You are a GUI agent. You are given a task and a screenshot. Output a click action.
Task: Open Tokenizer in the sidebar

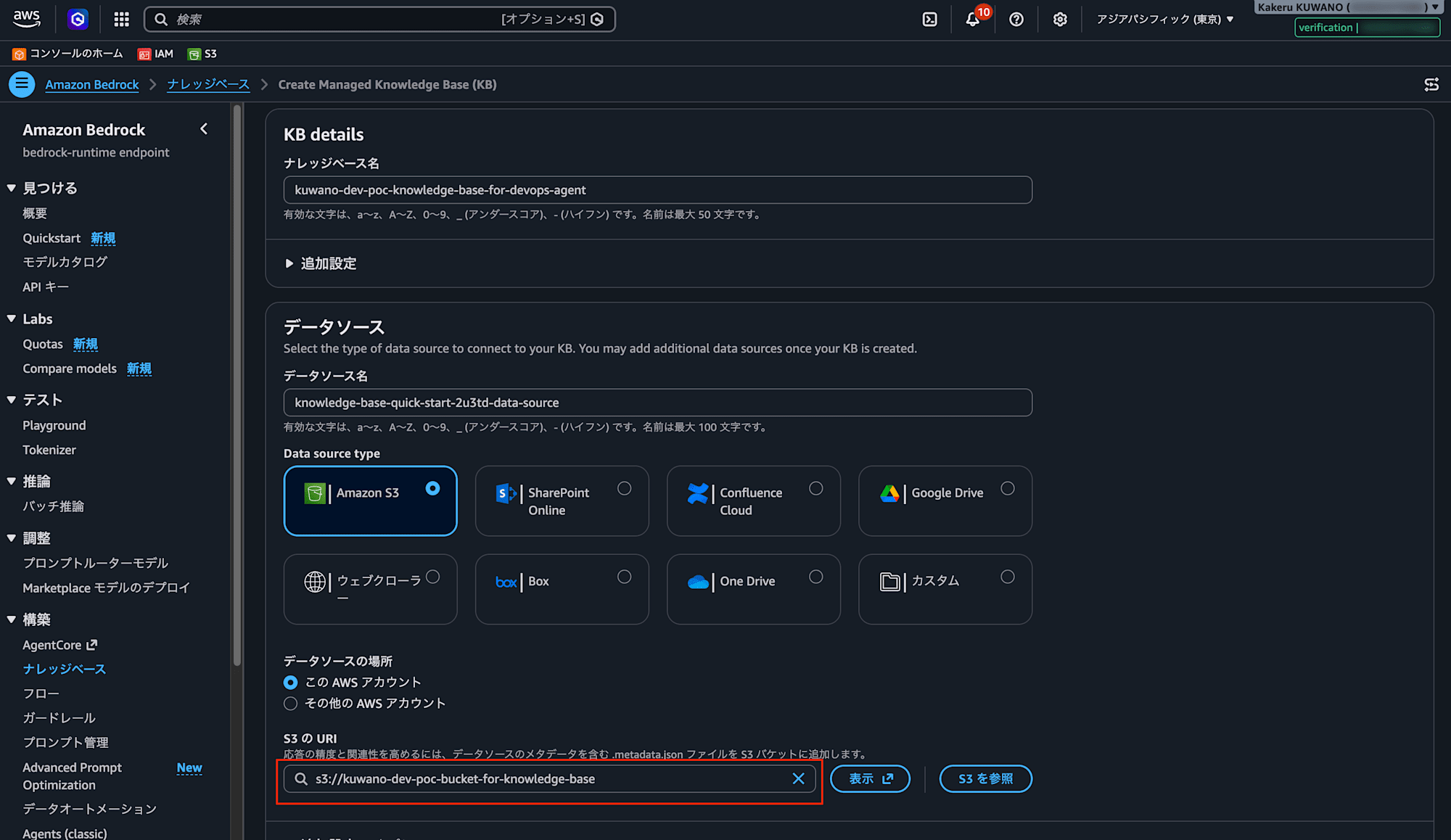49,450
